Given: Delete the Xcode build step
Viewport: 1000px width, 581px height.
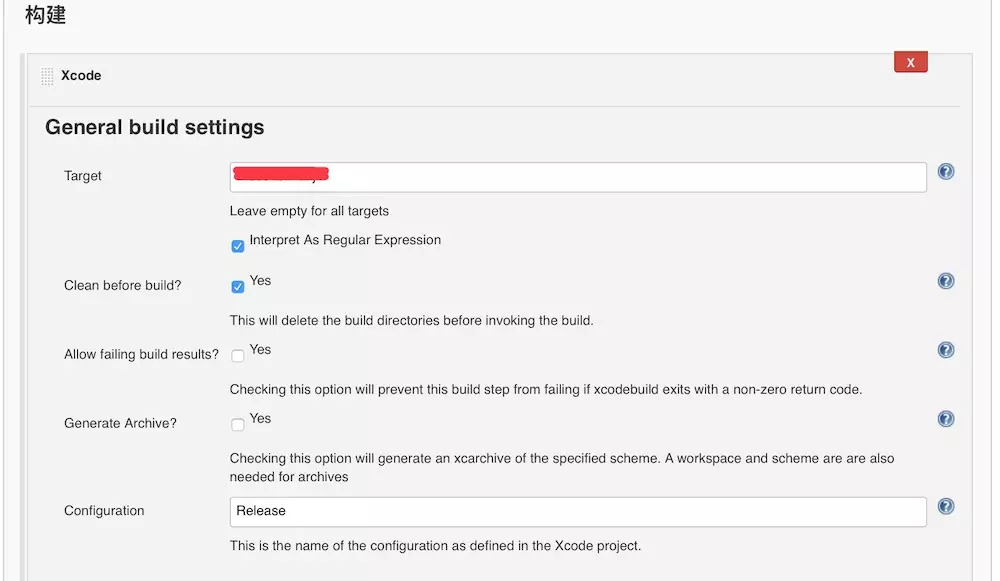Looking at the screenshot, I should point(910,62).
